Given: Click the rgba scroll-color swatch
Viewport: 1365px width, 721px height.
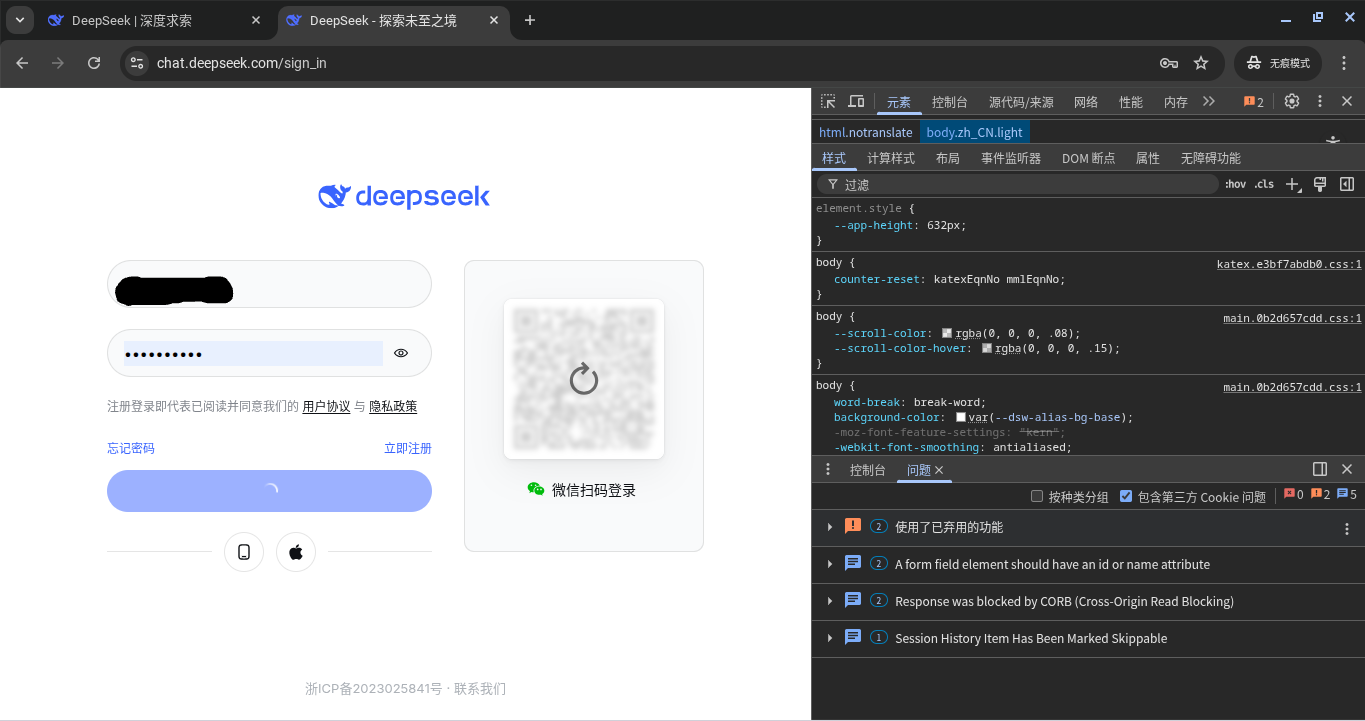Looking at the screenshot, I should (x=947, y=333).
